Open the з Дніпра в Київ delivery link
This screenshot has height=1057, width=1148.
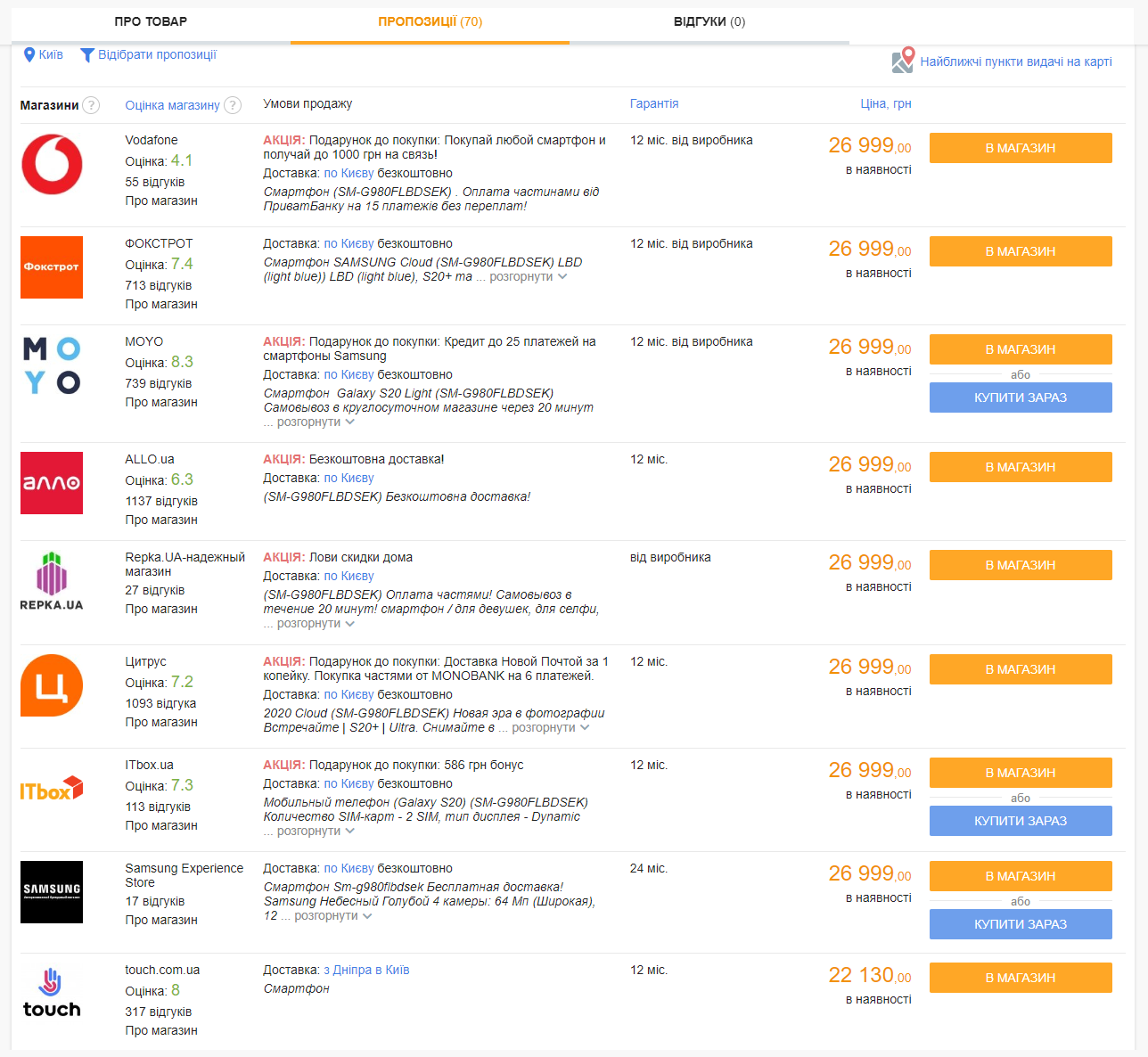[366, 970]
